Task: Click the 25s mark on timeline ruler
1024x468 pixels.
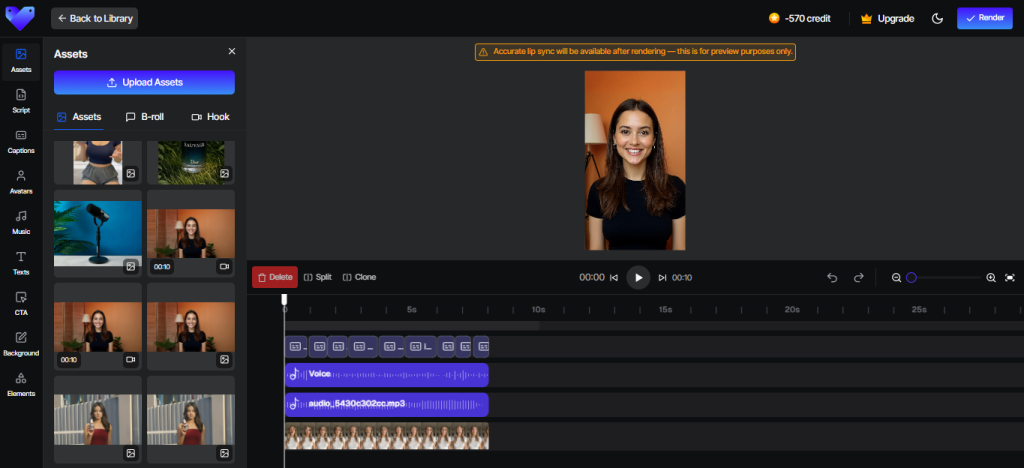Action: coord(919,309)
